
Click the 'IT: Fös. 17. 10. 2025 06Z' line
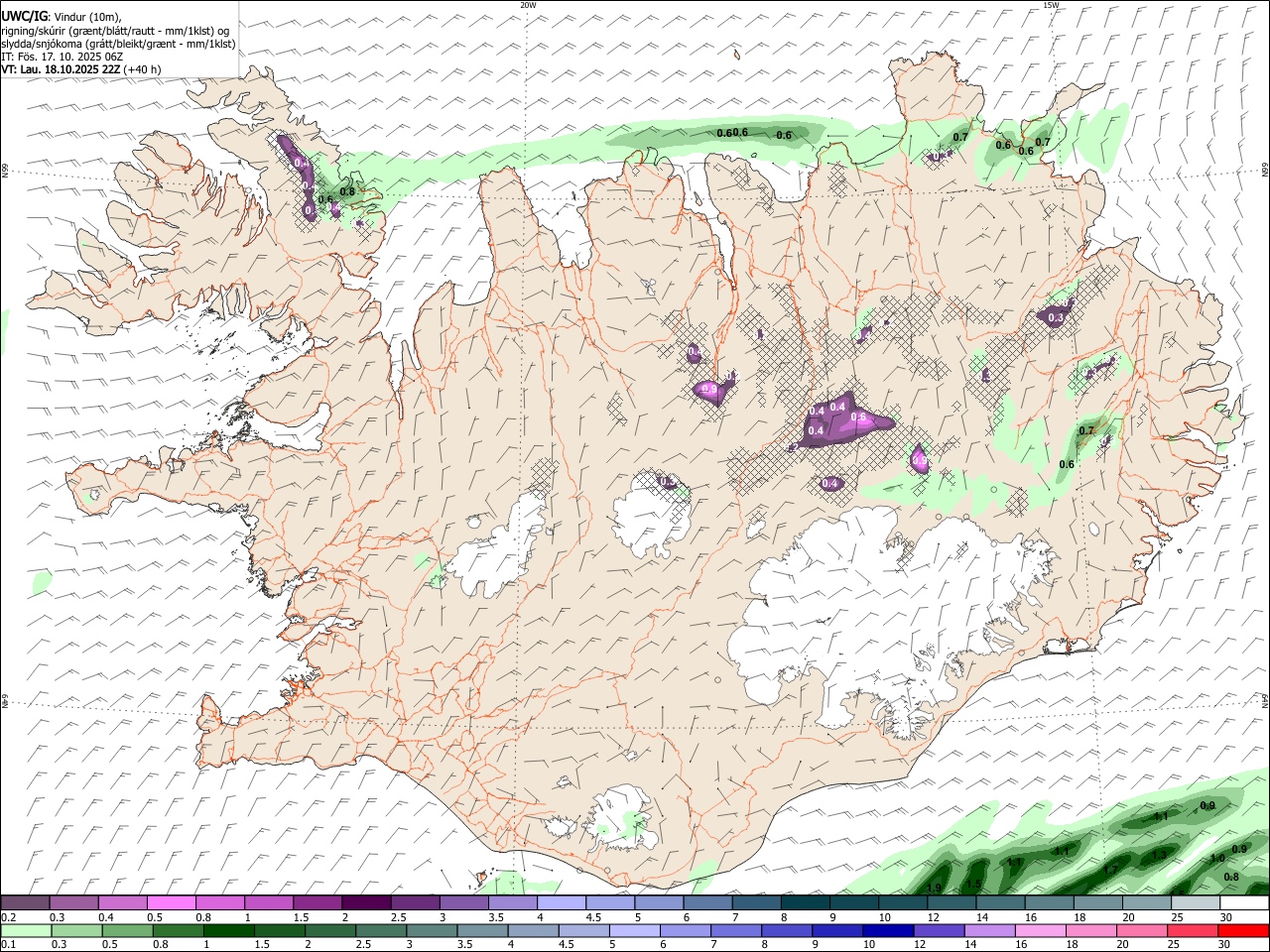click(62, 57)
